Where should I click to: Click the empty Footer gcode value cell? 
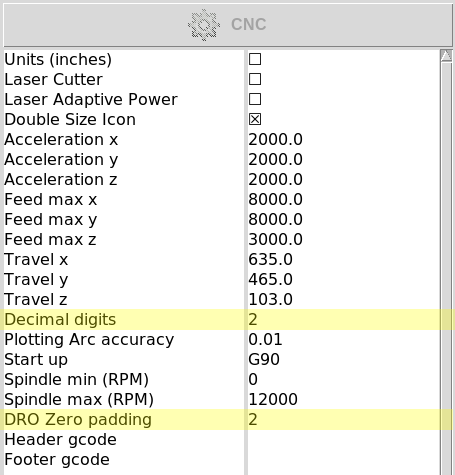tap(343, 459)
